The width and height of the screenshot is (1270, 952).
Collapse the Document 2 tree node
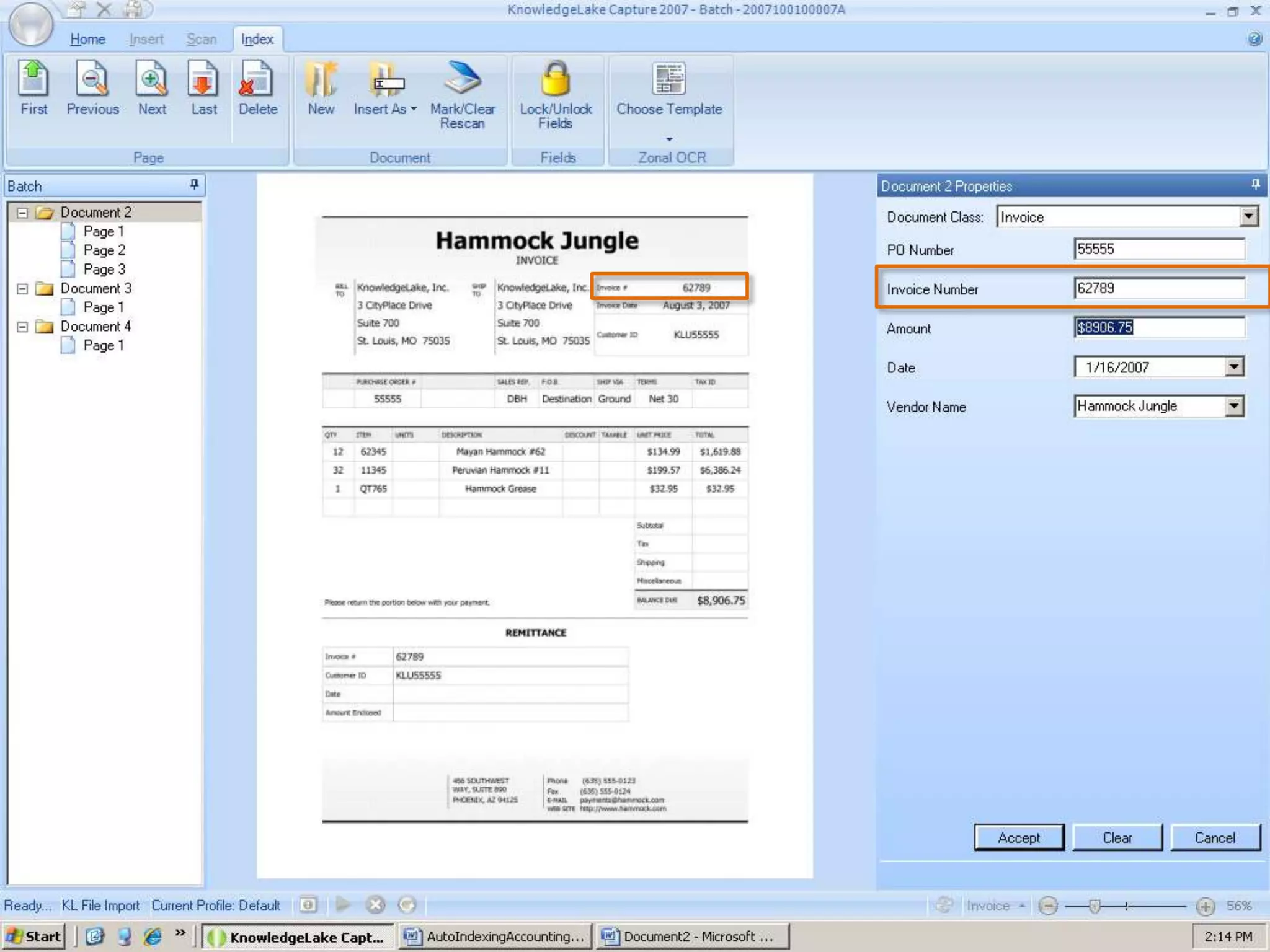[x=22, y=213]
